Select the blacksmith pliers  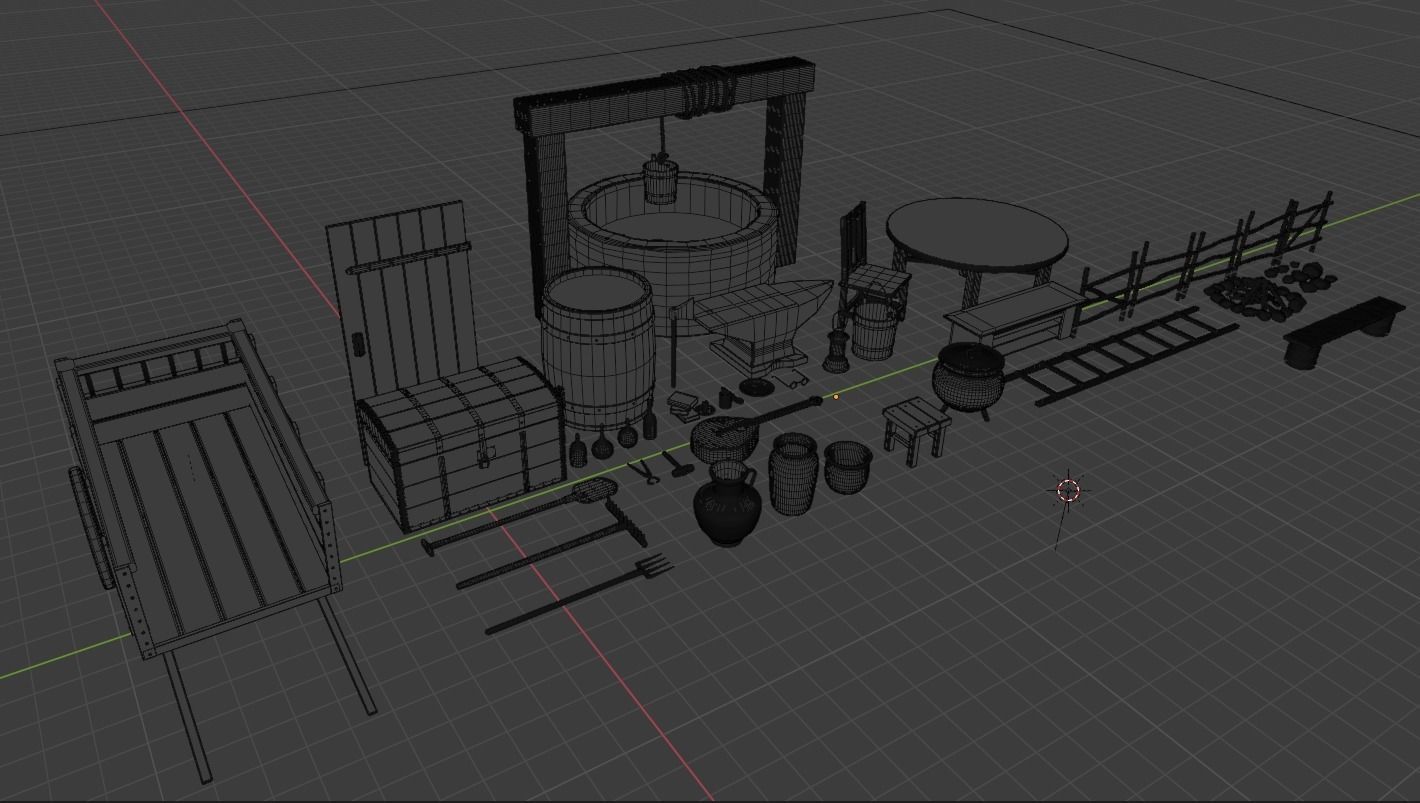tap(645, 471)
